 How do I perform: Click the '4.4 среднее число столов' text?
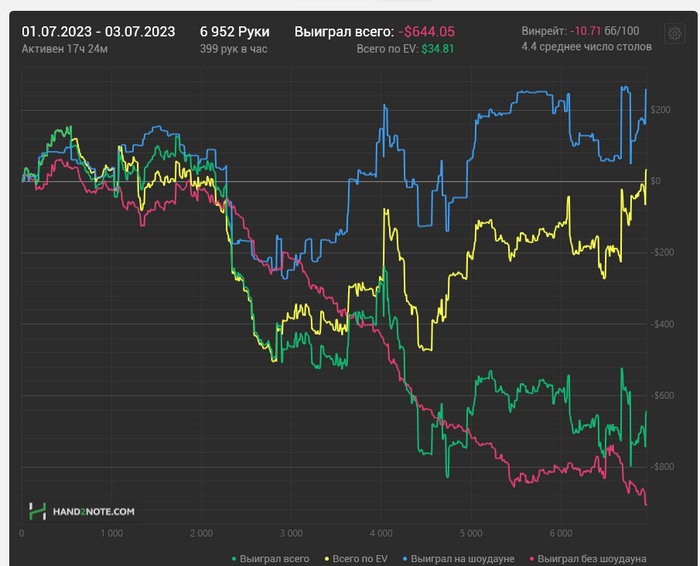click(x=586, y=47)
